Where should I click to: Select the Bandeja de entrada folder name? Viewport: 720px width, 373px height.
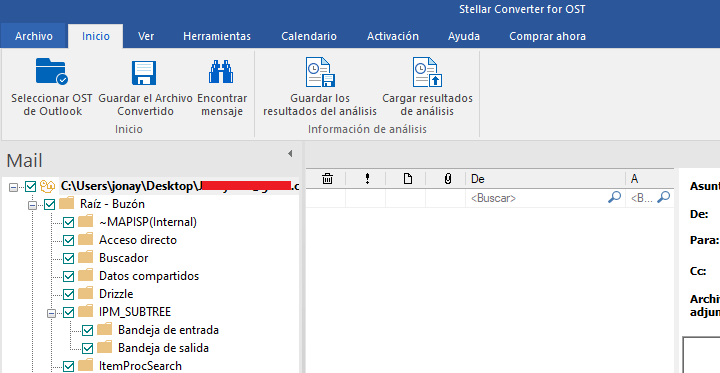[168, 330]
